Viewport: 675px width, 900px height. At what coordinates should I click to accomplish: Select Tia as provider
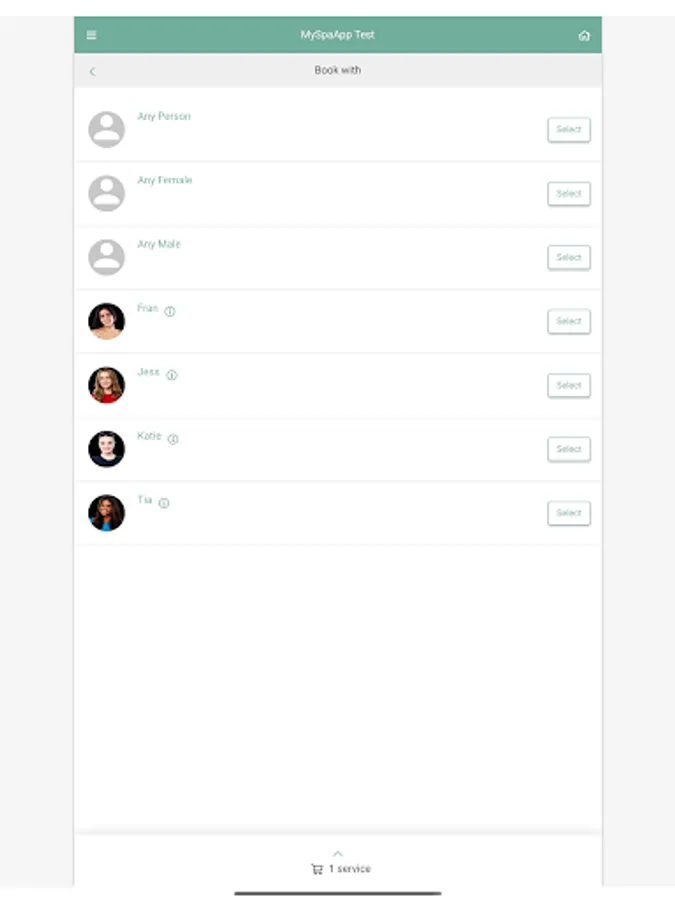point(568,513)
